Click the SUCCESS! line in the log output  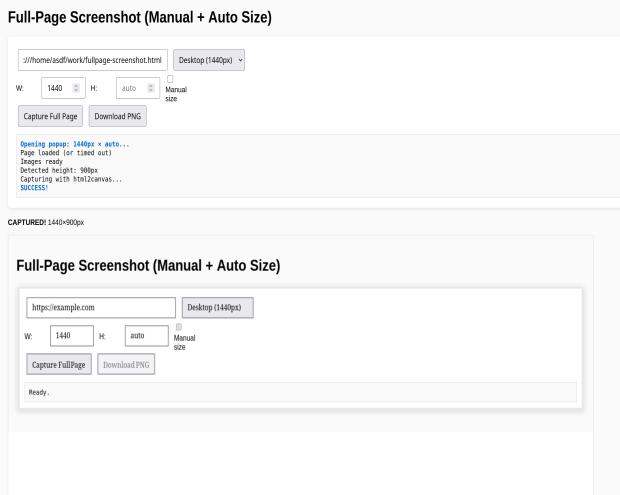tap(34, 187)
